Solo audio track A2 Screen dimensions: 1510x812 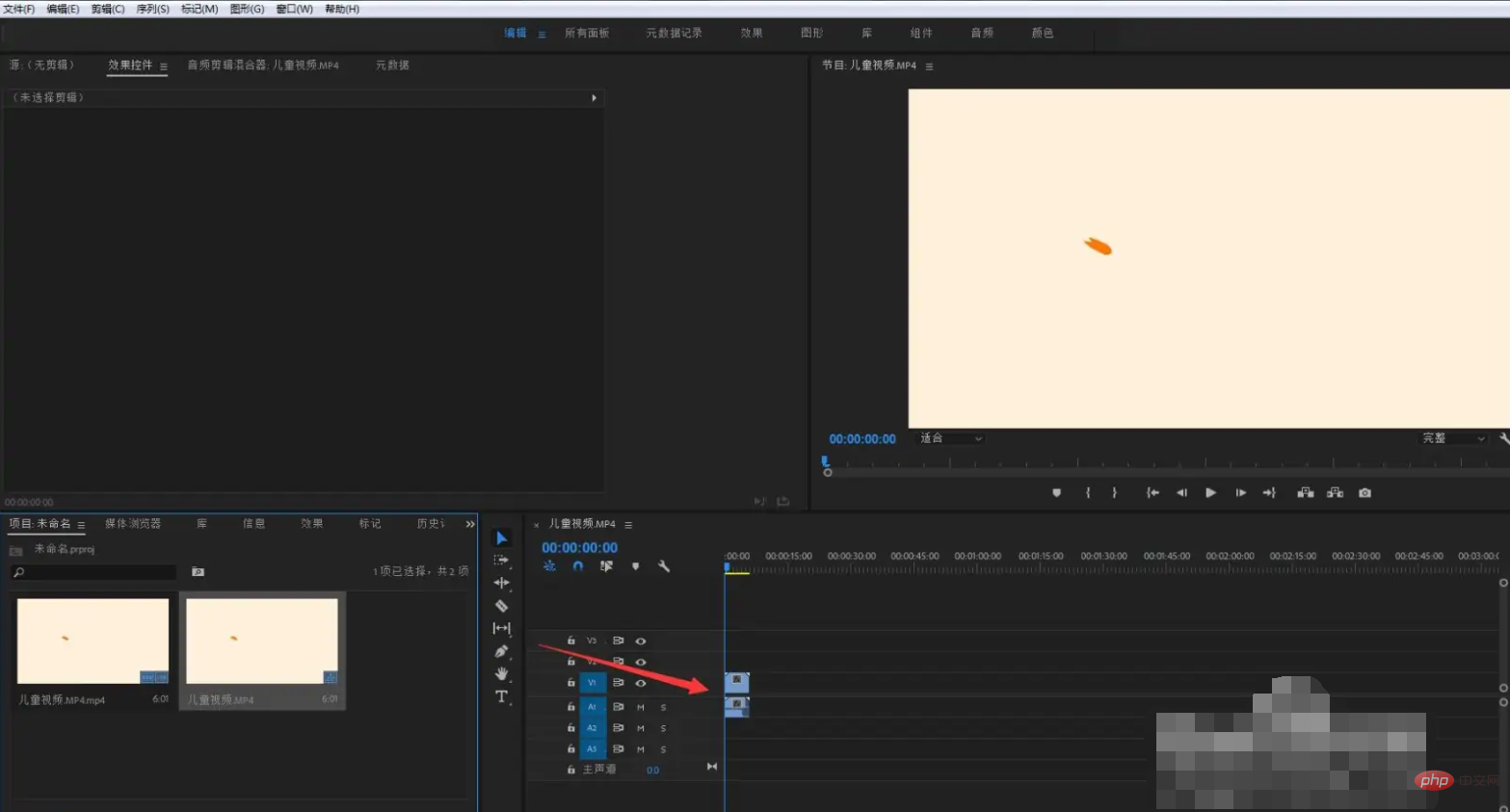(x=663, y=728)
